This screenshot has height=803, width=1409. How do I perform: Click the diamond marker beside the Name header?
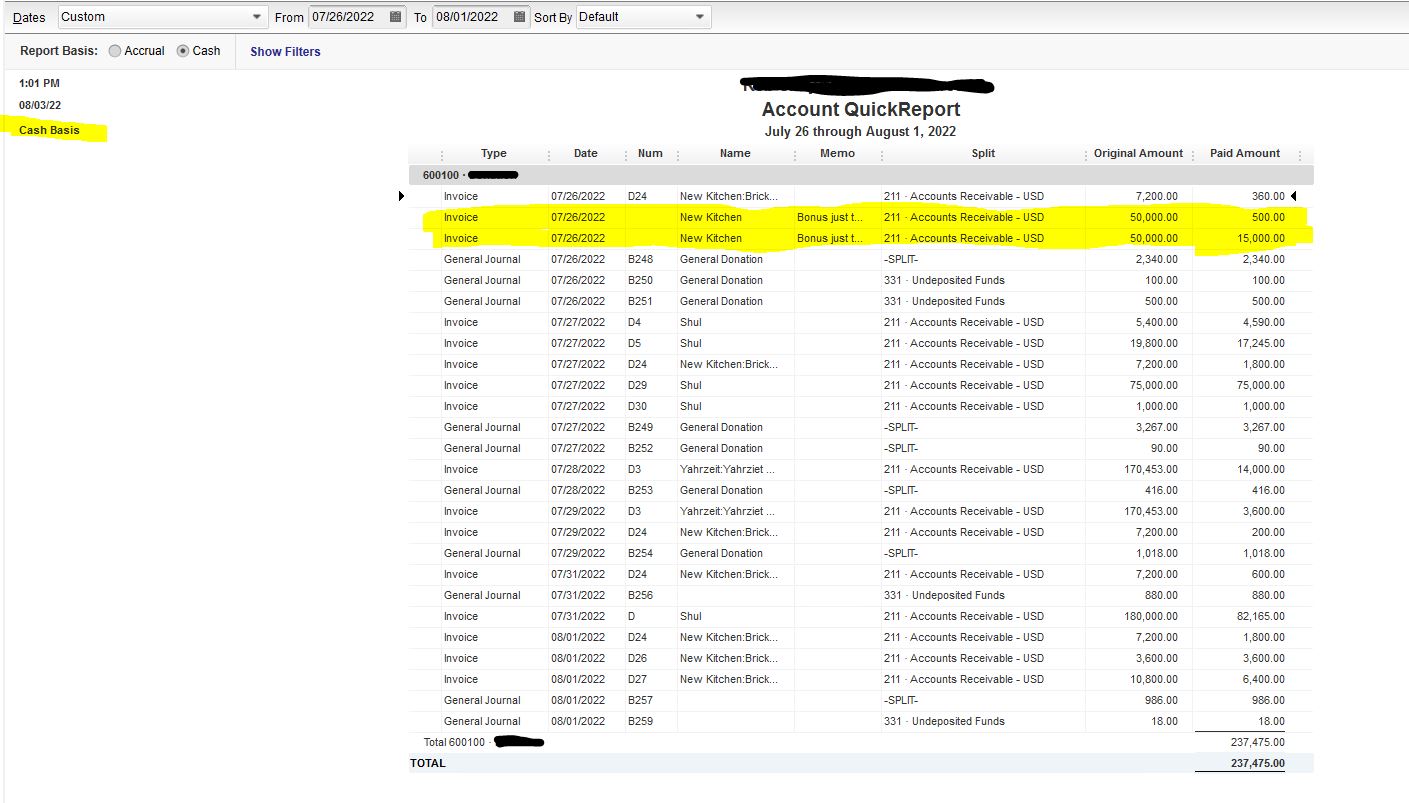click(794, 153)
